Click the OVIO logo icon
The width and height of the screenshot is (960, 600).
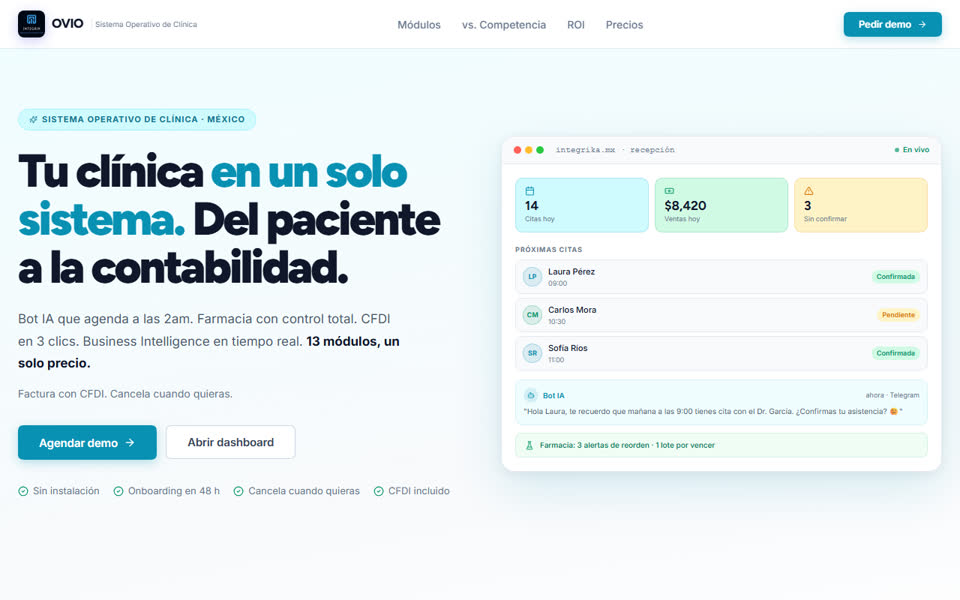[x=31, y=24]
